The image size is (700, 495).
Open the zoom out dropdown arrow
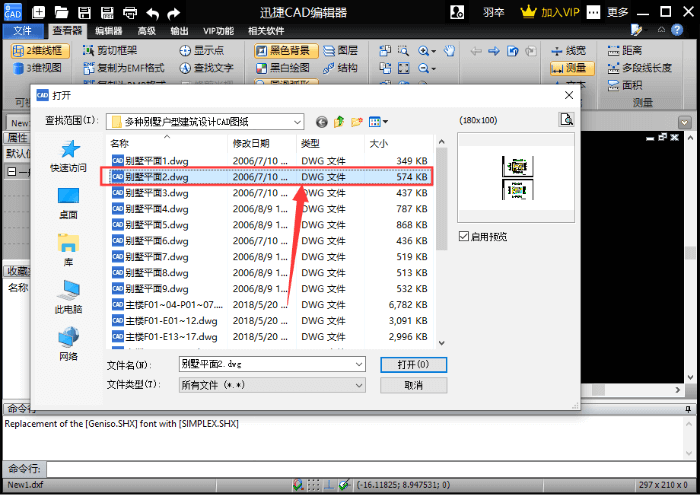[433, 69]
